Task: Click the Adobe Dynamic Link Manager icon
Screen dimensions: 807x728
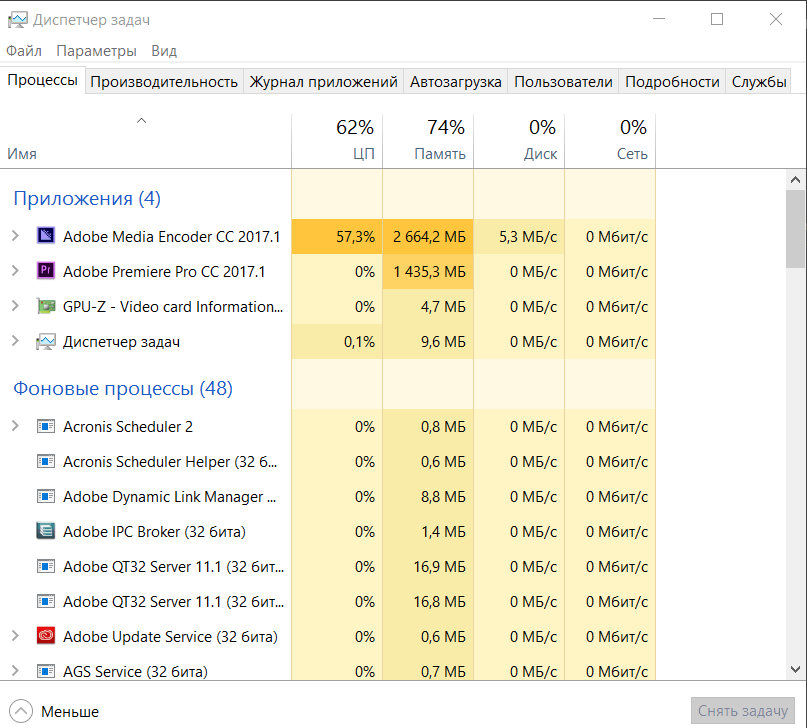Action: coord(46,496)
